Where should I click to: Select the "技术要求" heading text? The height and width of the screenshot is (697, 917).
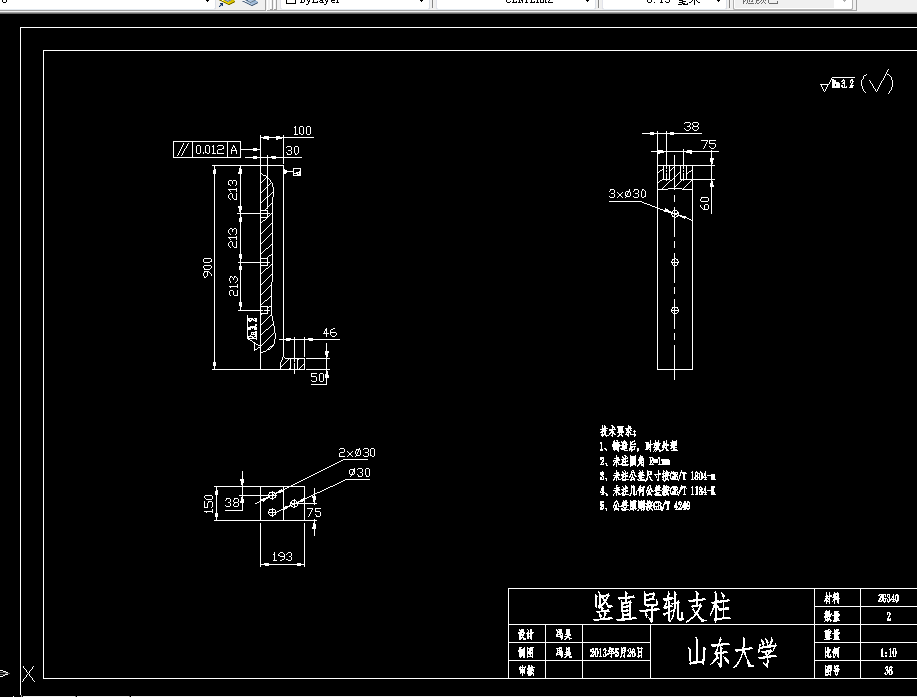(x=618, y=432)
